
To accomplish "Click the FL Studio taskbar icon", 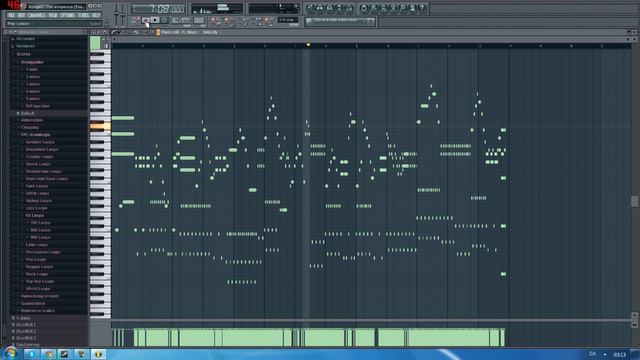I will (x=98, y=354).
